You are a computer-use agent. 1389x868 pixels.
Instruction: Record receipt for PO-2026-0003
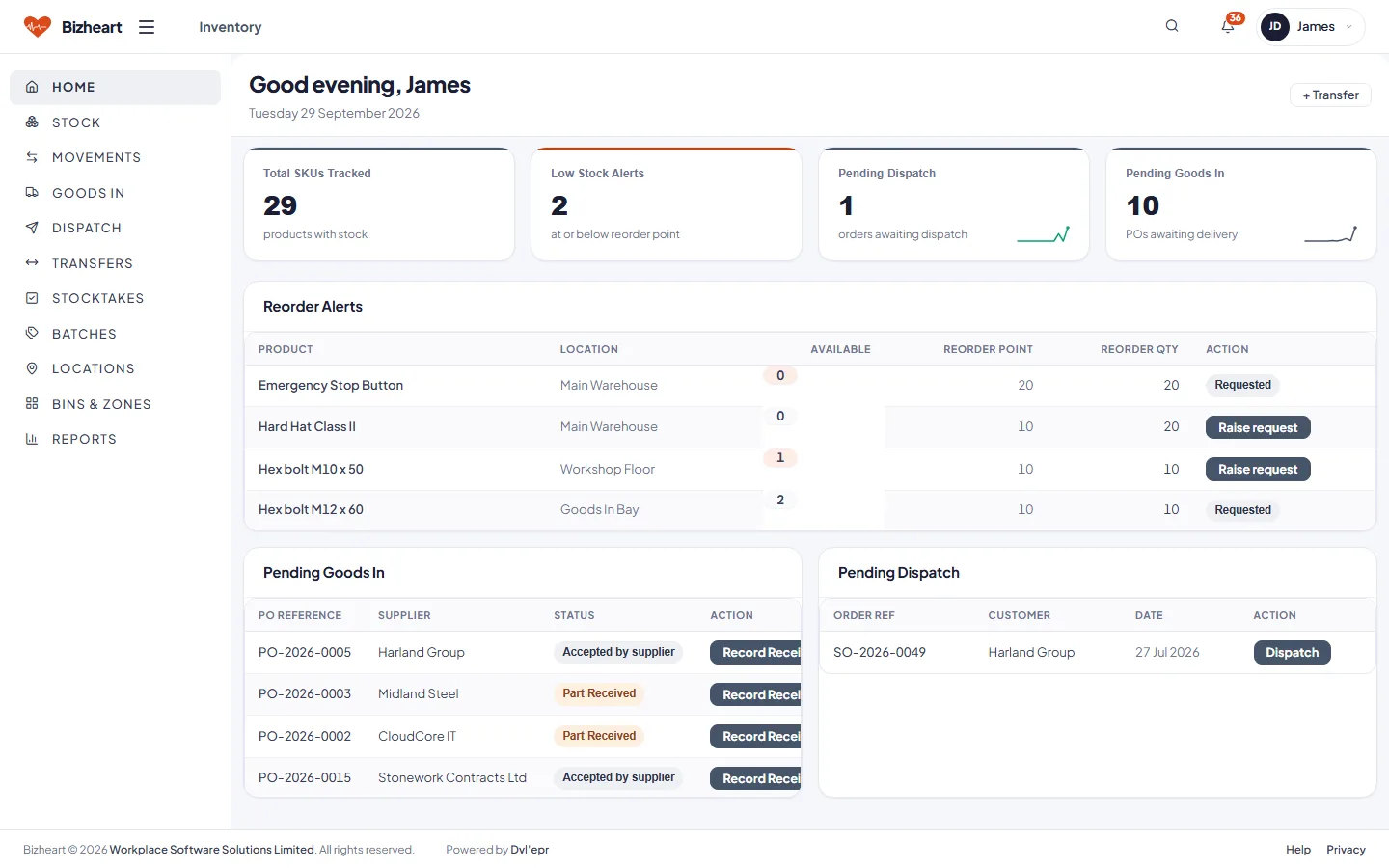tap(755, 694)
